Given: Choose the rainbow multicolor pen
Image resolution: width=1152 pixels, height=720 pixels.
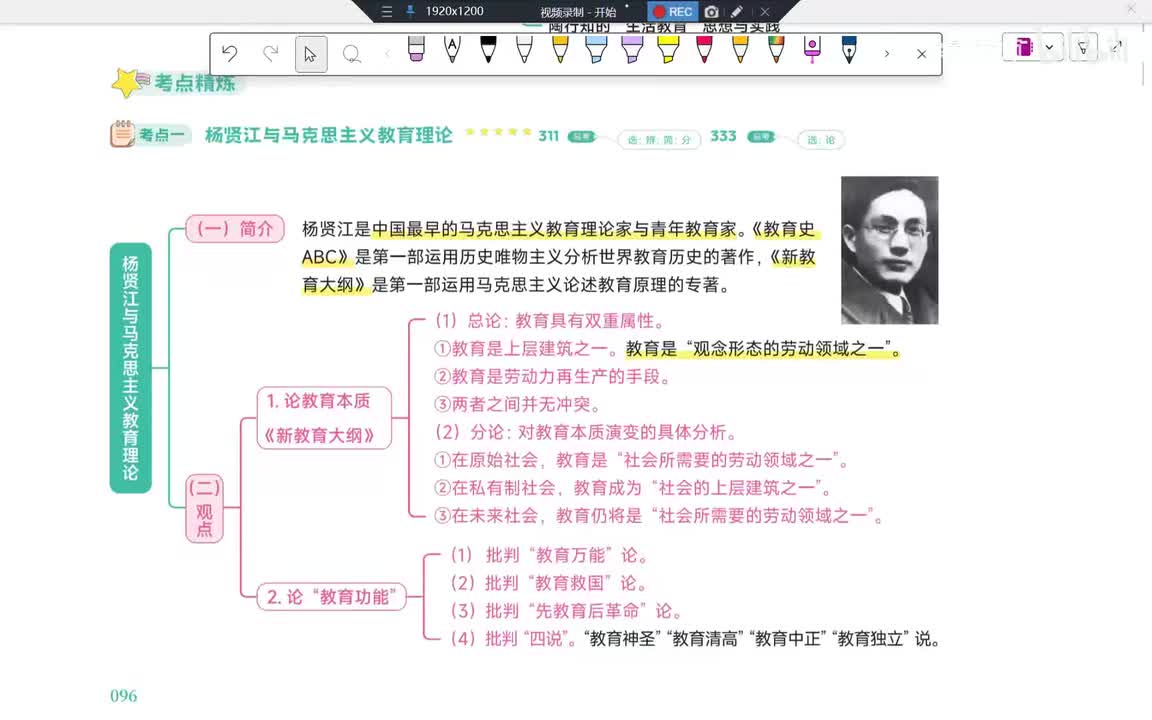Looking at the screenshot, I should coord(776,49).
